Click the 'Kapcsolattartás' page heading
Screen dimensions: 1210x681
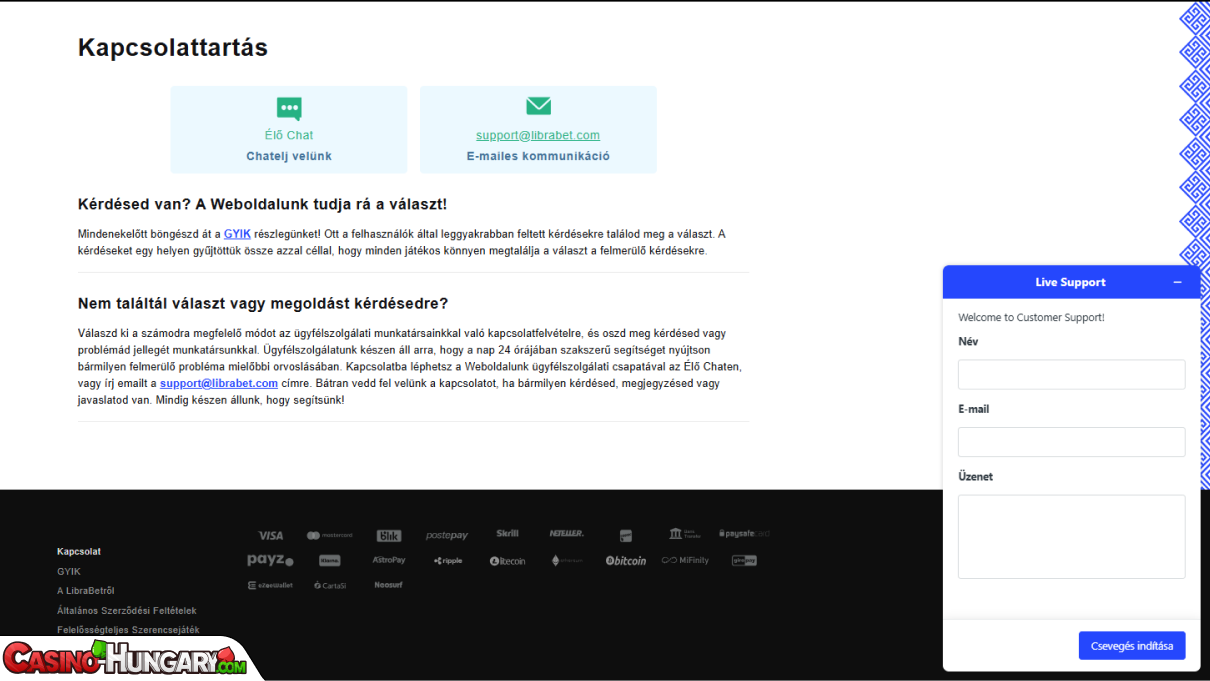coord(173,47)
